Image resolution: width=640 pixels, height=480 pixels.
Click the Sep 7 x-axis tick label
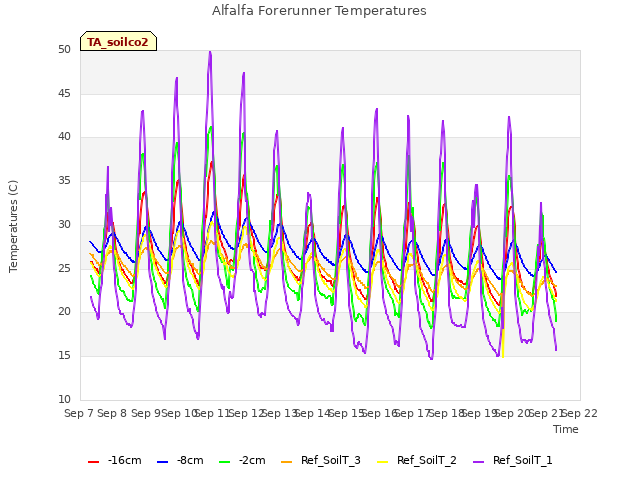[x=79, y=413]
